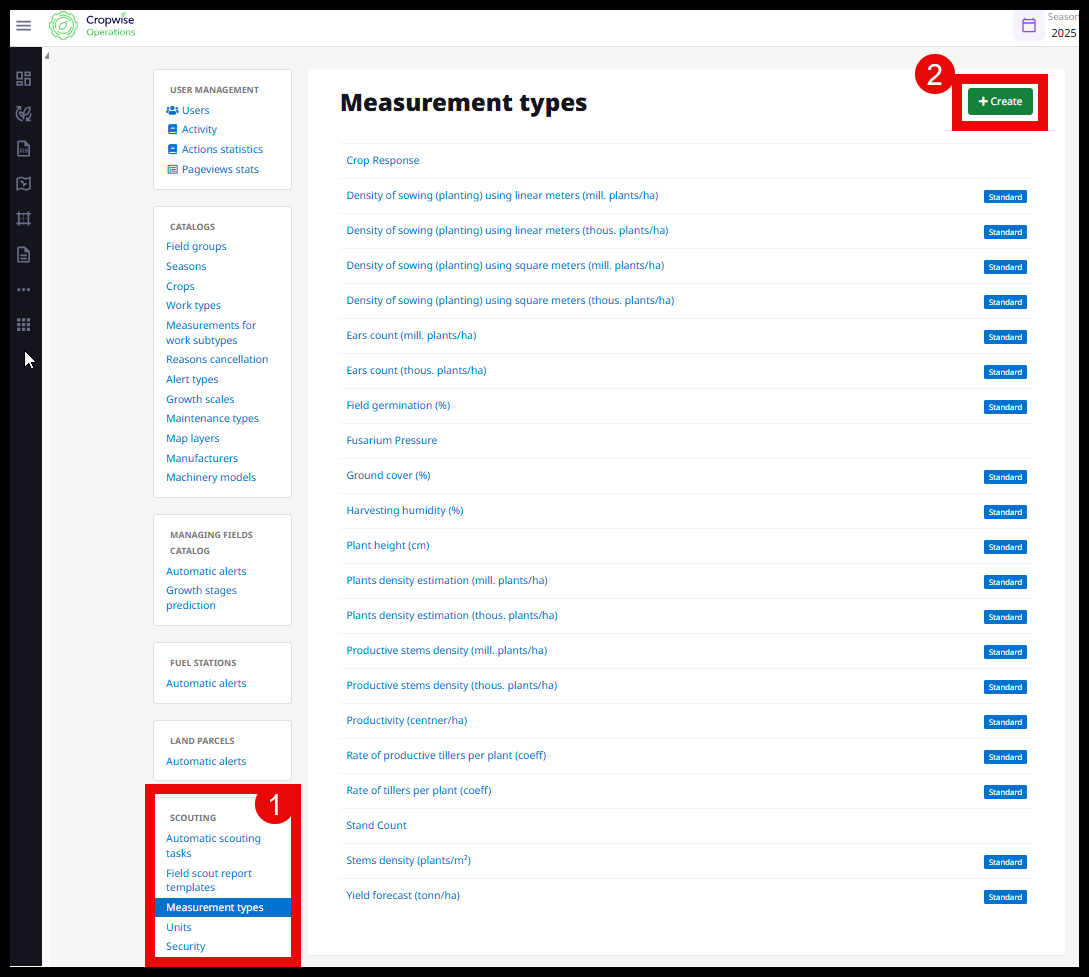Click the grid frame icon in the sidebar
The image size is (1089, 977).
pyautogui.click(x=23, y=219)
